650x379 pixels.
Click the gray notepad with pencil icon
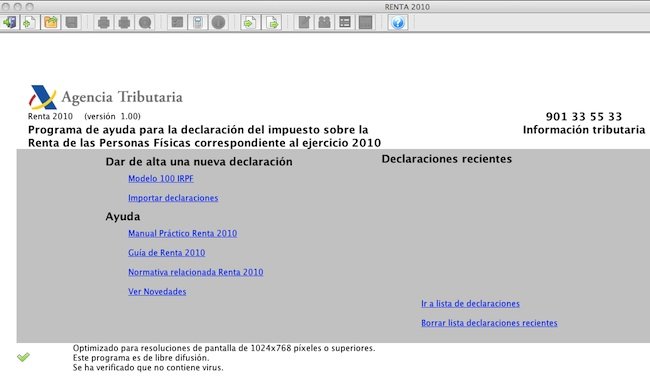pos(304,22)
